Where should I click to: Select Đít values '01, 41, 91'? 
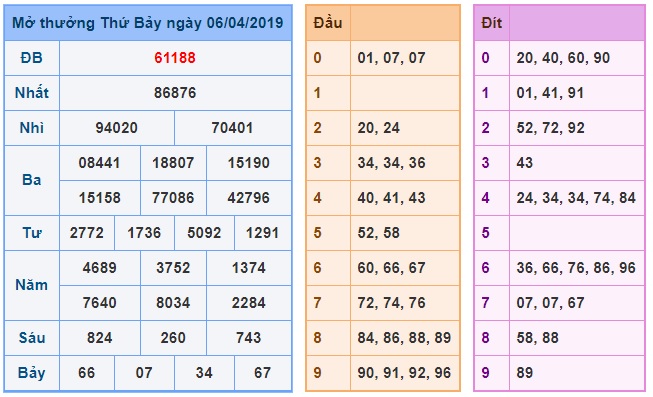click(550, 93)
